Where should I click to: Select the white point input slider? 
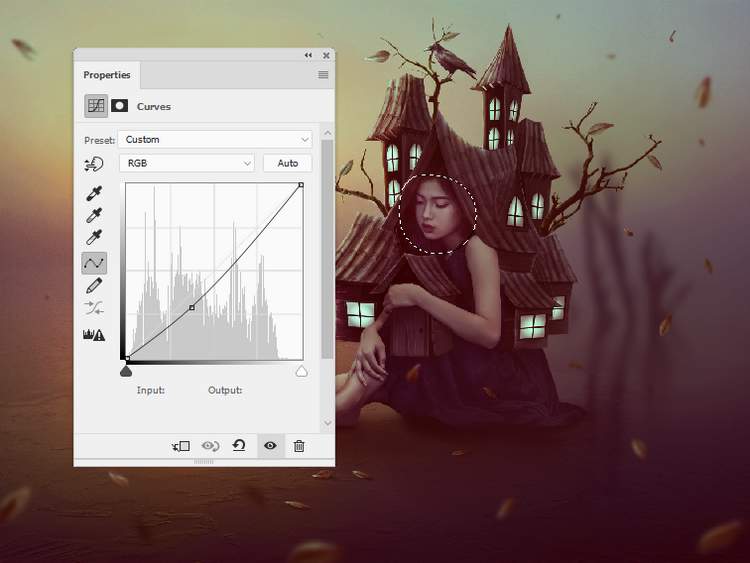coord(301,371)
